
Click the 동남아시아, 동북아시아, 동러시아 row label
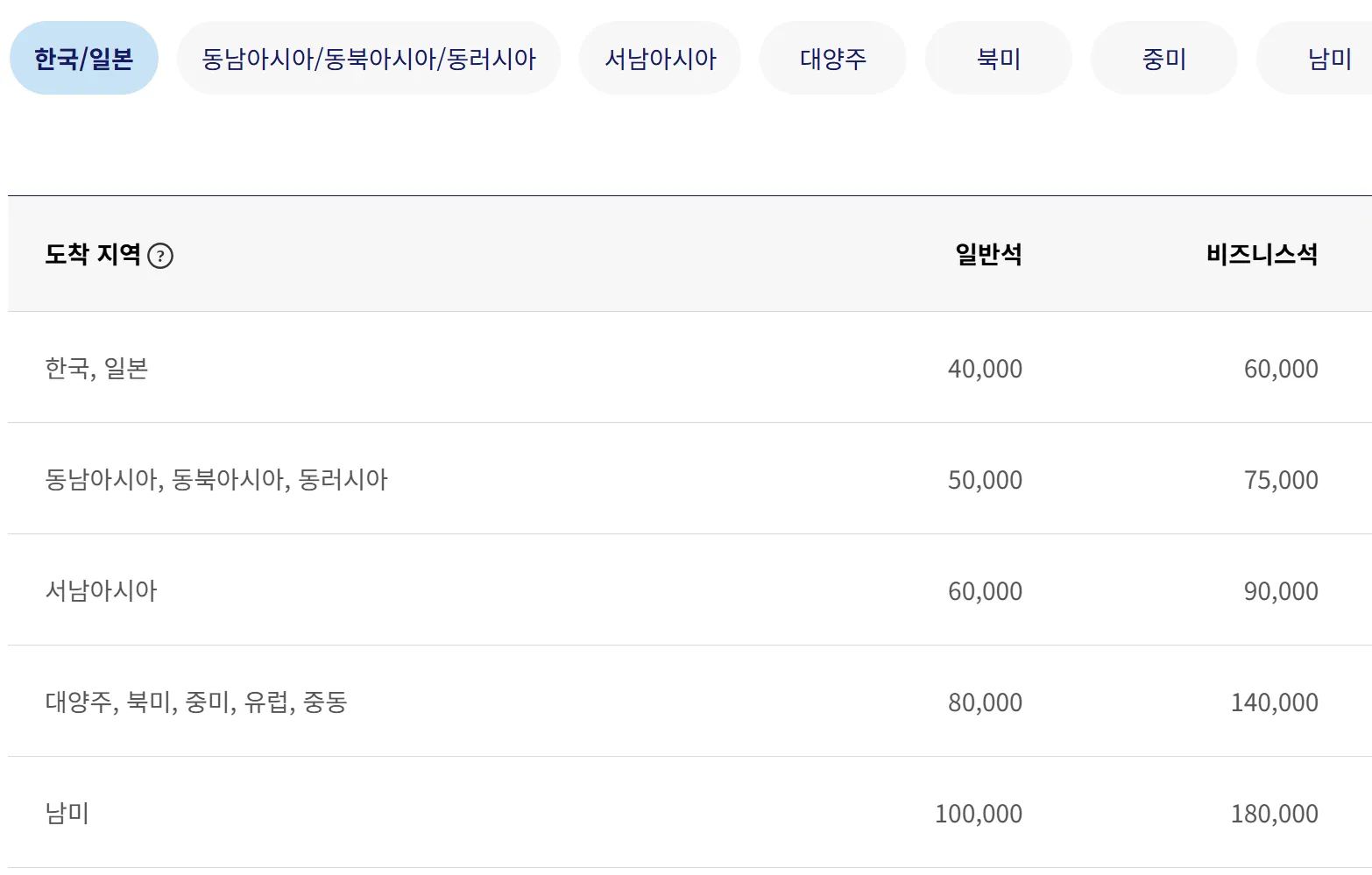click(x=216, y=479)
